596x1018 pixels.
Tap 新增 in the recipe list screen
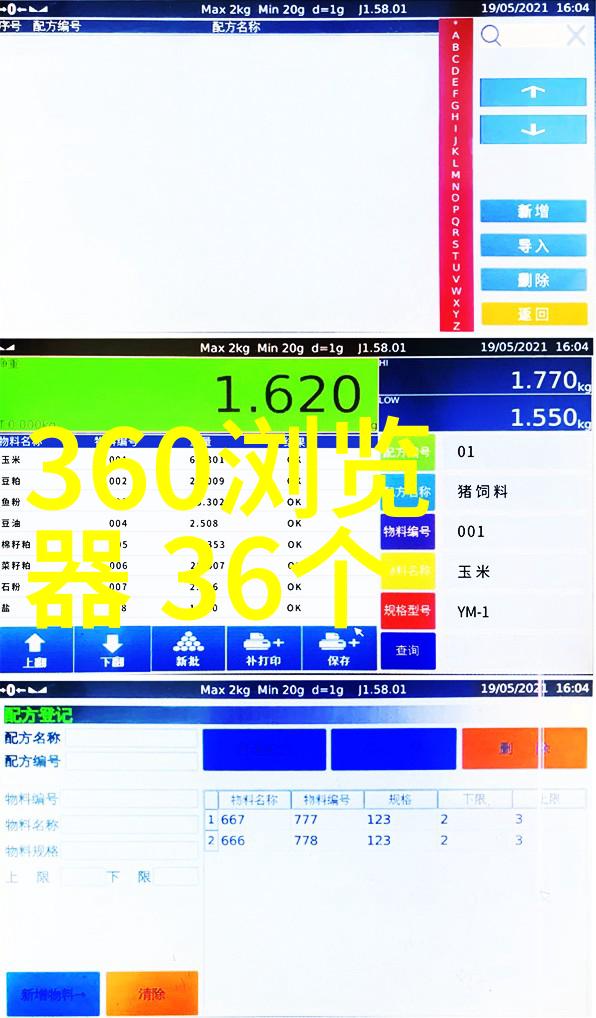[x=533, y=211]
